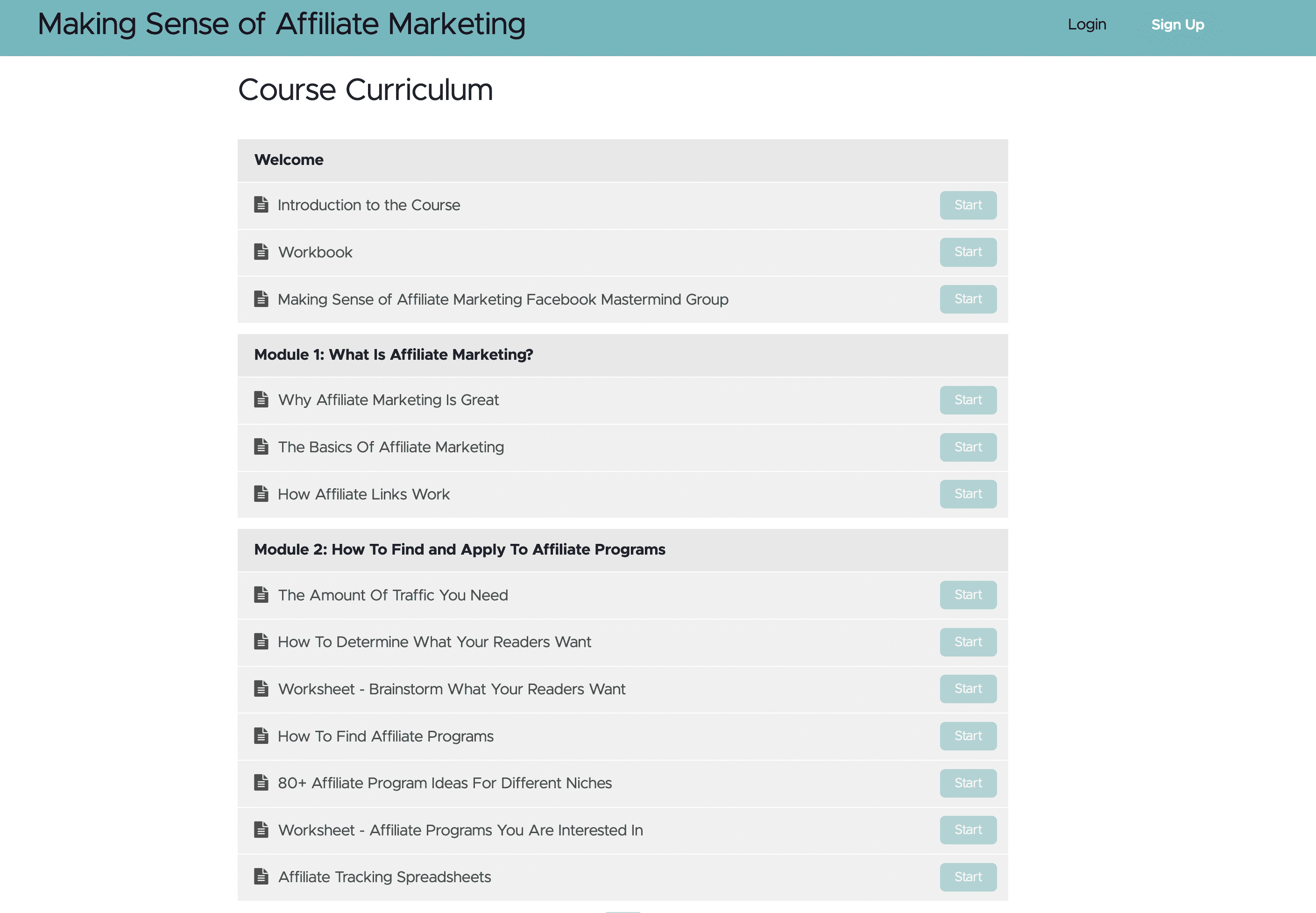Click the document icon next to Workbook
This screenshot has height=913, width=1316.
click(261, 252)
